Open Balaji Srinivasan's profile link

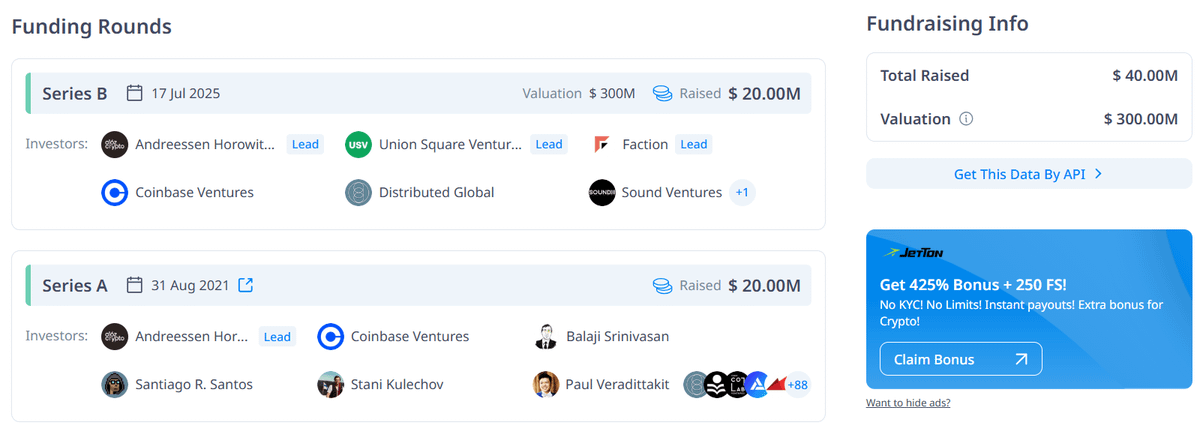tap(618, 337)
